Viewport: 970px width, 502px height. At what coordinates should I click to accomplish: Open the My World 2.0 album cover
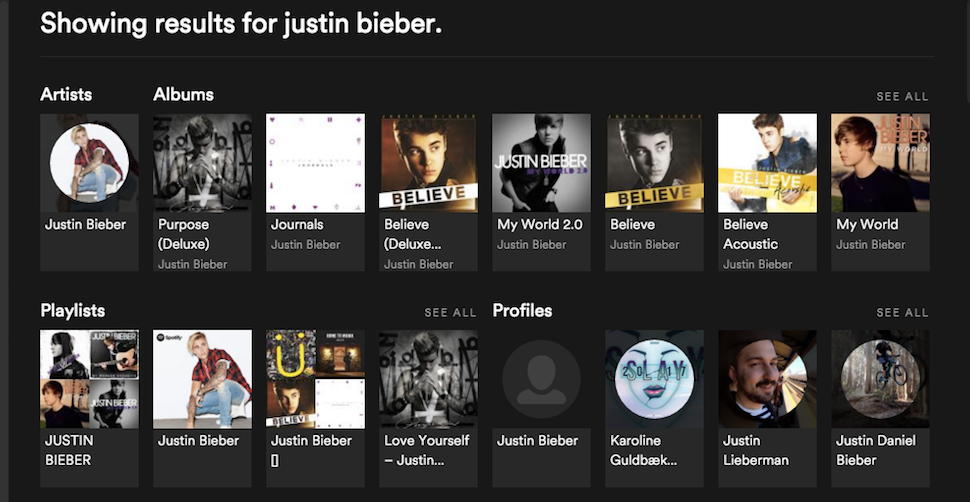[541, 163]
